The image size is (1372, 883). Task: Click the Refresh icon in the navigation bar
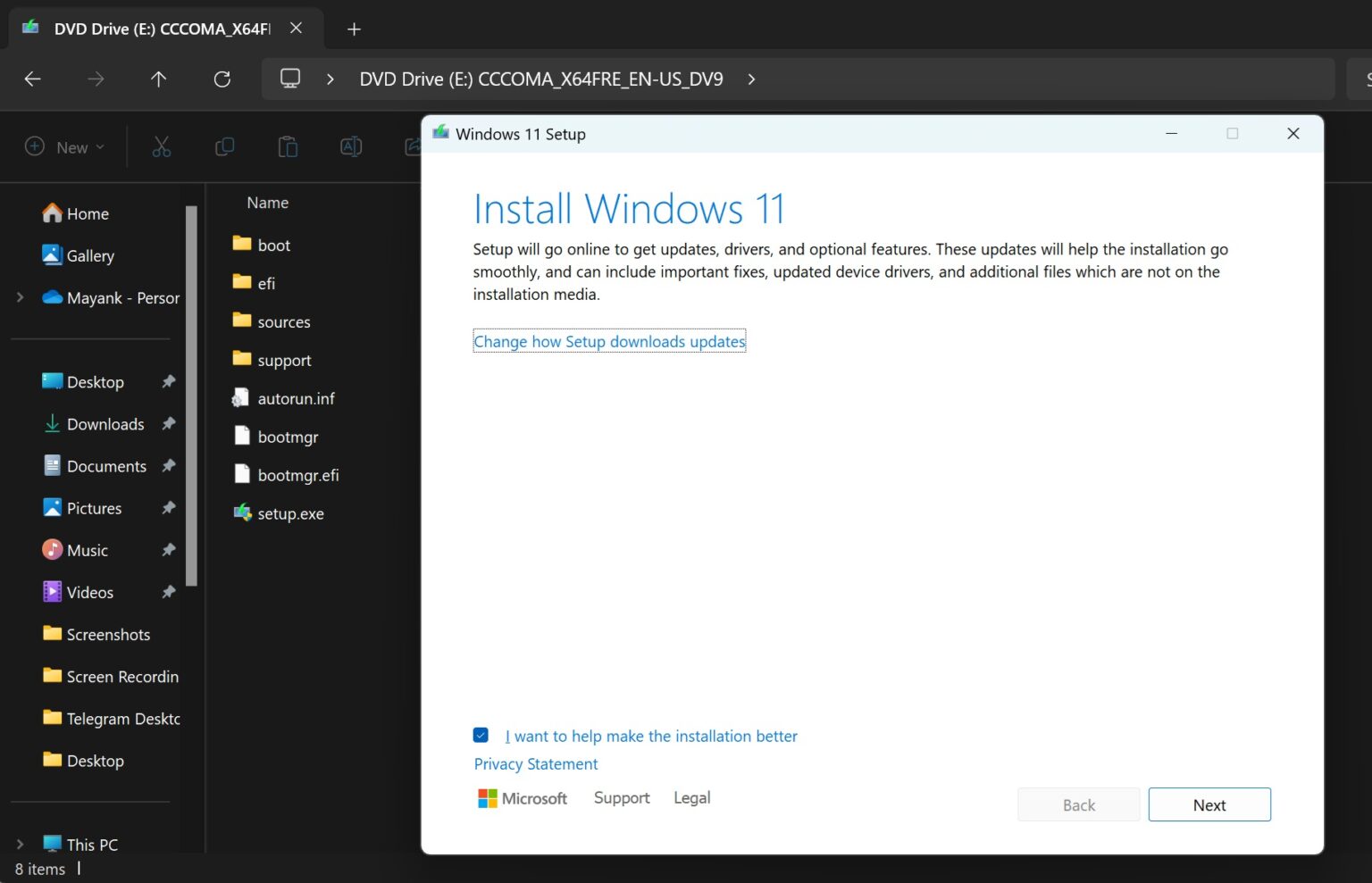click(x=222, y=79)
